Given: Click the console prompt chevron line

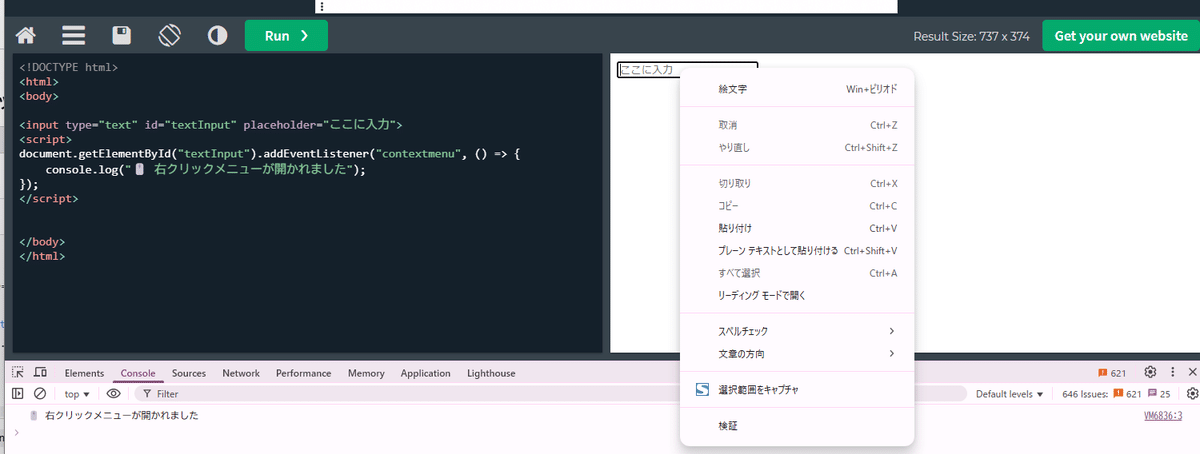Looking at the screenshot, I should coord(600,432).
